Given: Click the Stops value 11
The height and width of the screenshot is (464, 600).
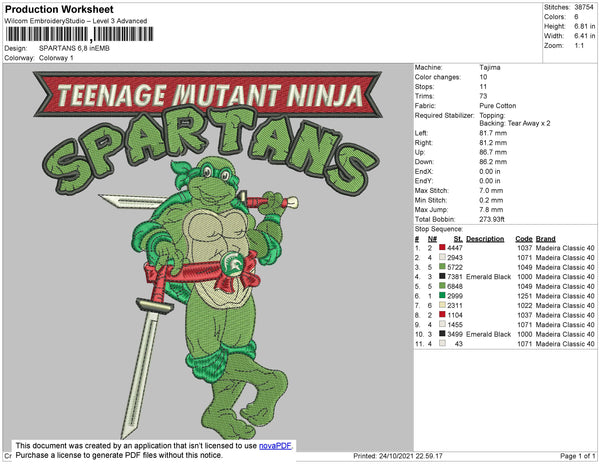Looking at the screenshot, I should (483, 87).
